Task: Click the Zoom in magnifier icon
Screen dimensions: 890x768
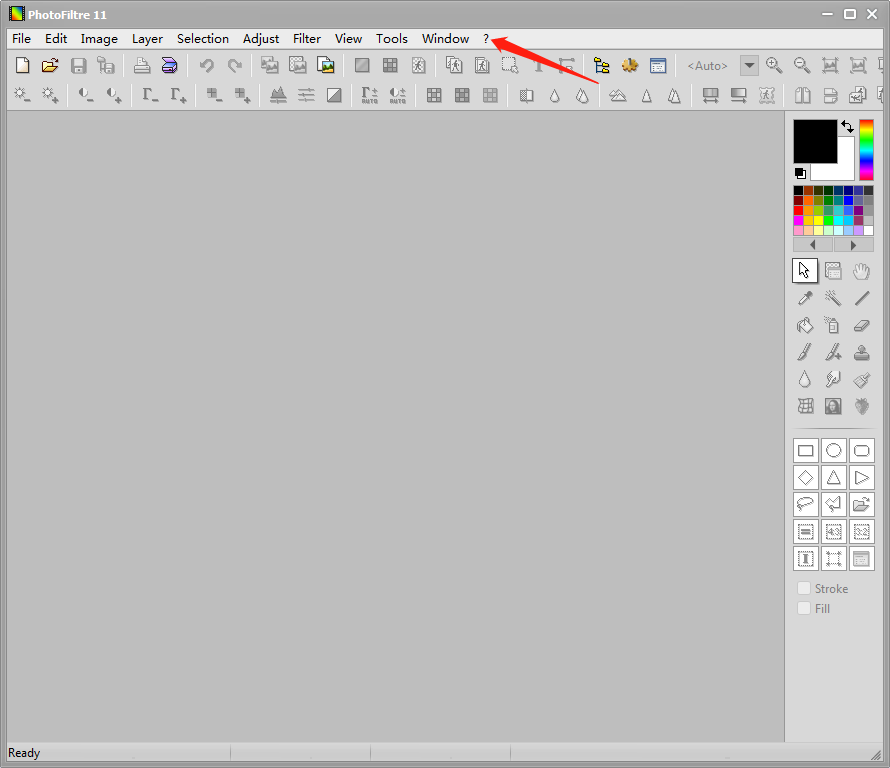Action: (x=774, y=65)
